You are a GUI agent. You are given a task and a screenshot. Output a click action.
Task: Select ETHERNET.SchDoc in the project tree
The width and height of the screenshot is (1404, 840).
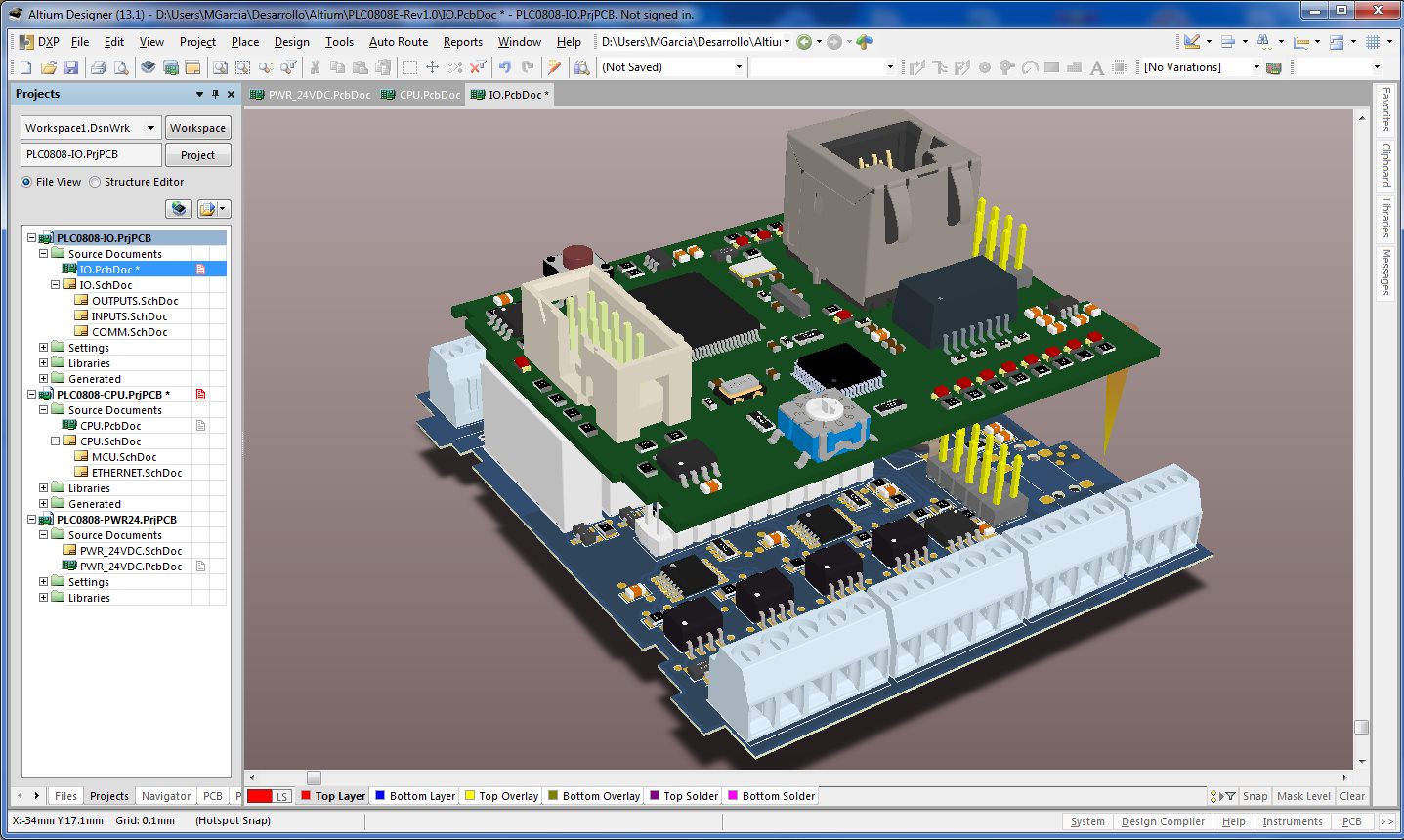[137, 473]
